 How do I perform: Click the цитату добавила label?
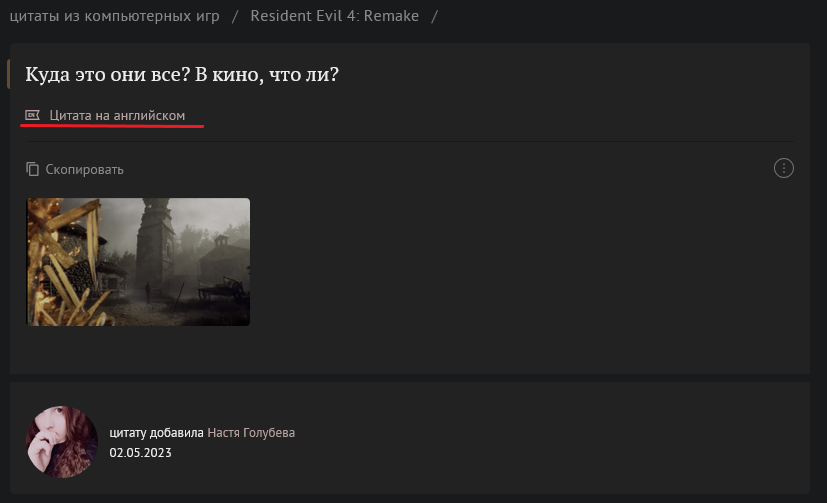coord(156,433)
